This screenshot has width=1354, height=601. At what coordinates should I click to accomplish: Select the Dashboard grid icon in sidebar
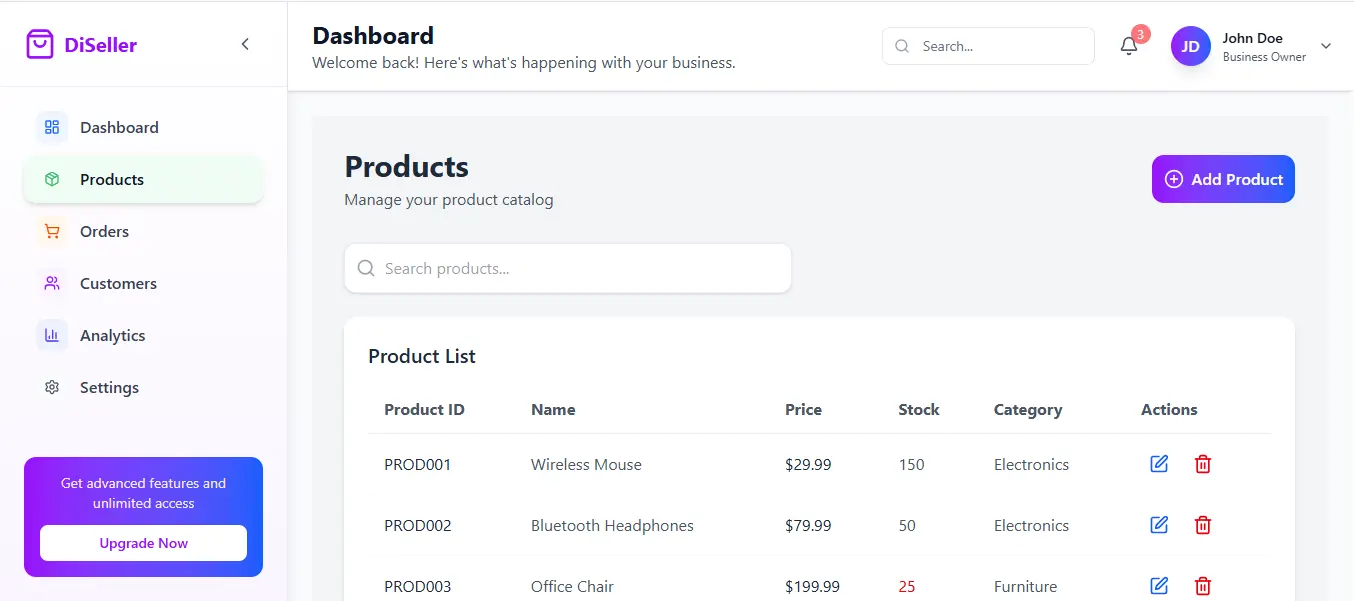tap(51, 127)
